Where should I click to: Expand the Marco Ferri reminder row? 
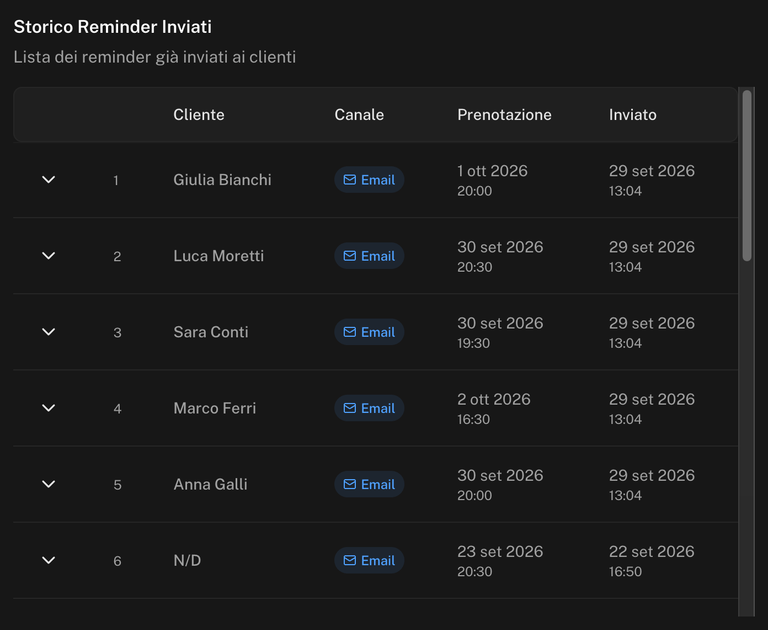click(48, 408)
